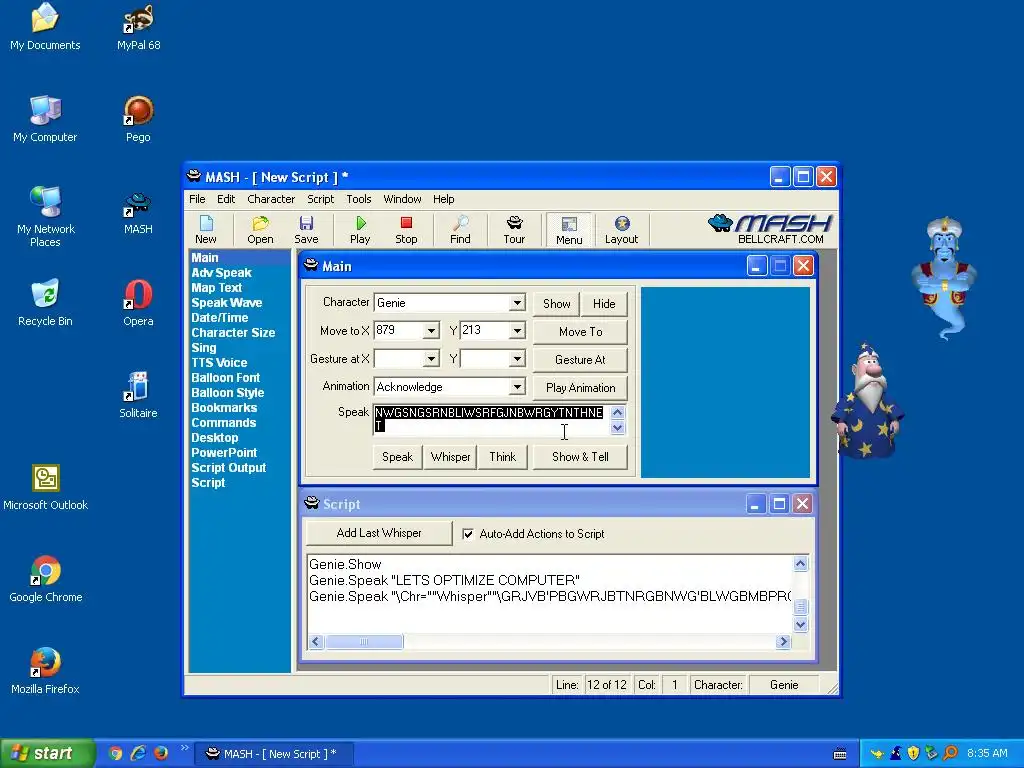Viewport: 1024px width, 768px height.
Task: Open the Move to X dropdown arrow
Action: click(x=431, y=331)
